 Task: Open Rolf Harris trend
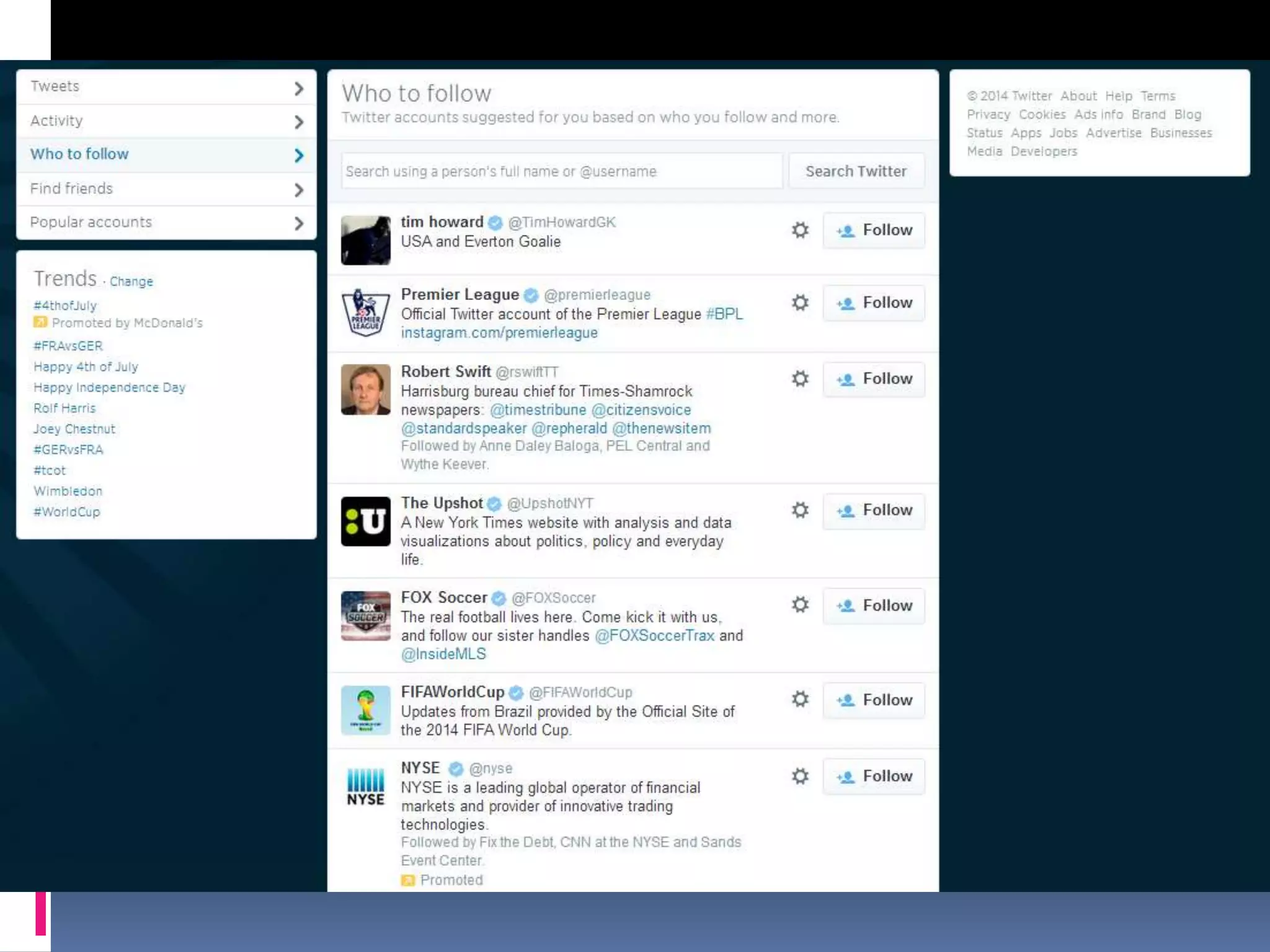click(x=64, y=408)
